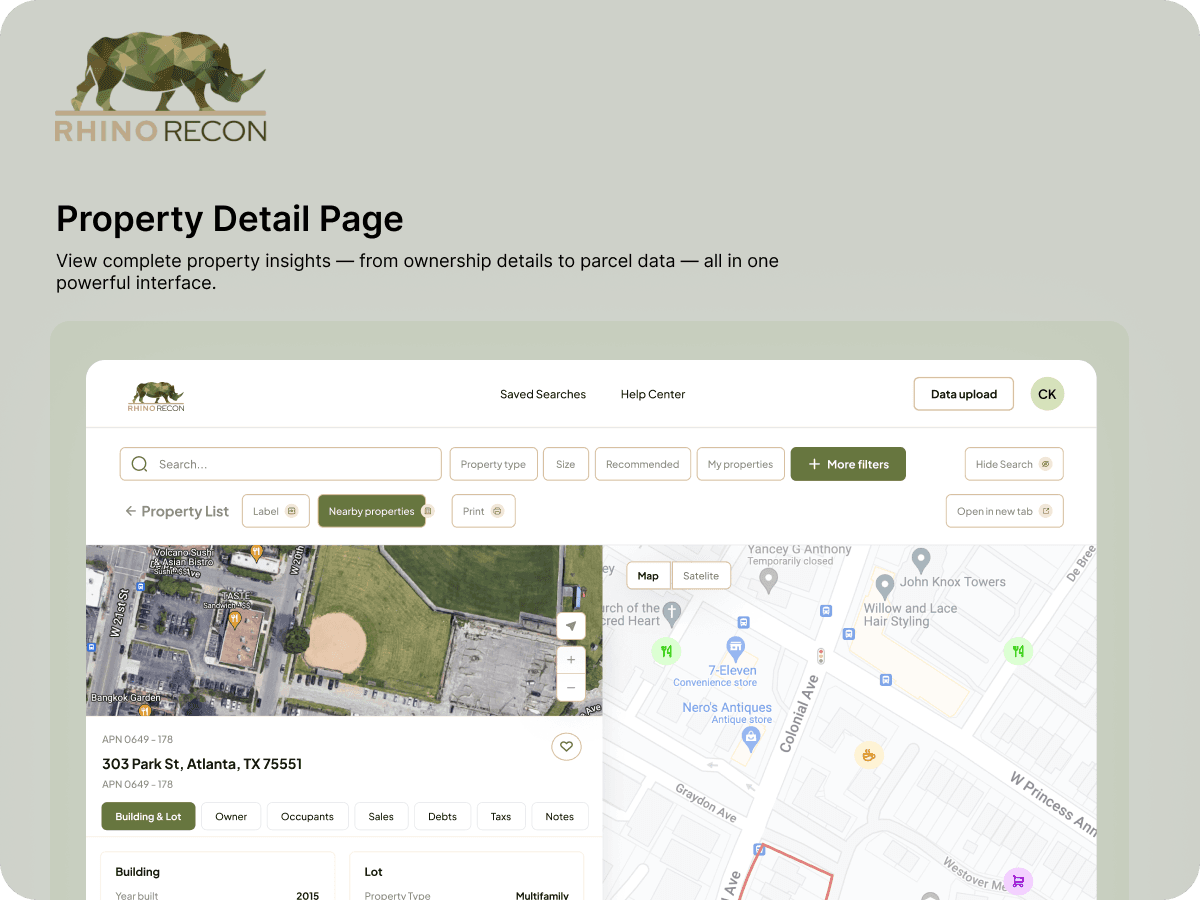Click the Graydon Ave street label
1200x900 pixels.
tap(706, 802)
